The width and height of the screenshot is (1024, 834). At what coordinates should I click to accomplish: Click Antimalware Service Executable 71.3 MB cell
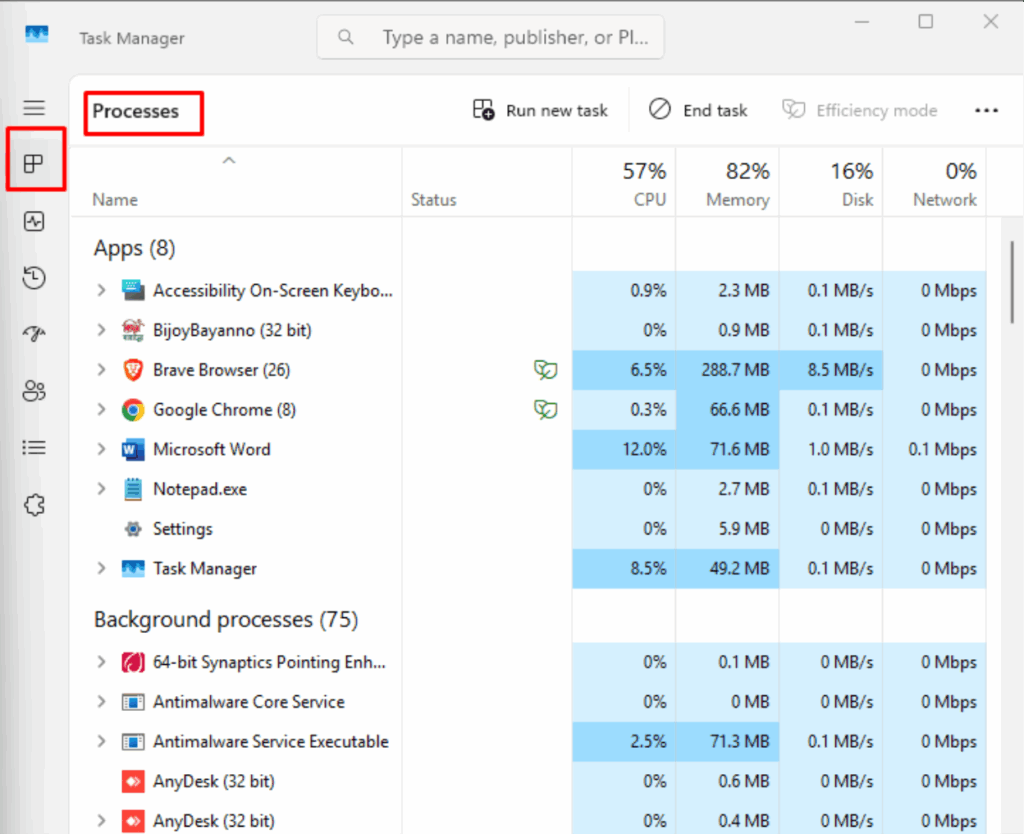(728, 742)
